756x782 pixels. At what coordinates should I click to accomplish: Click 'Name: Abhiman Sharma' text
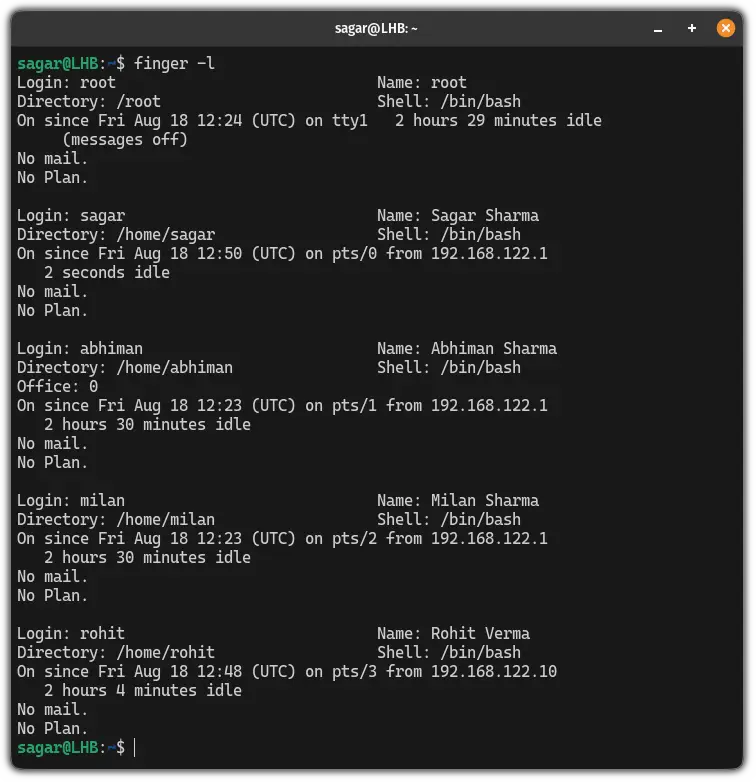tap(467, 349)
